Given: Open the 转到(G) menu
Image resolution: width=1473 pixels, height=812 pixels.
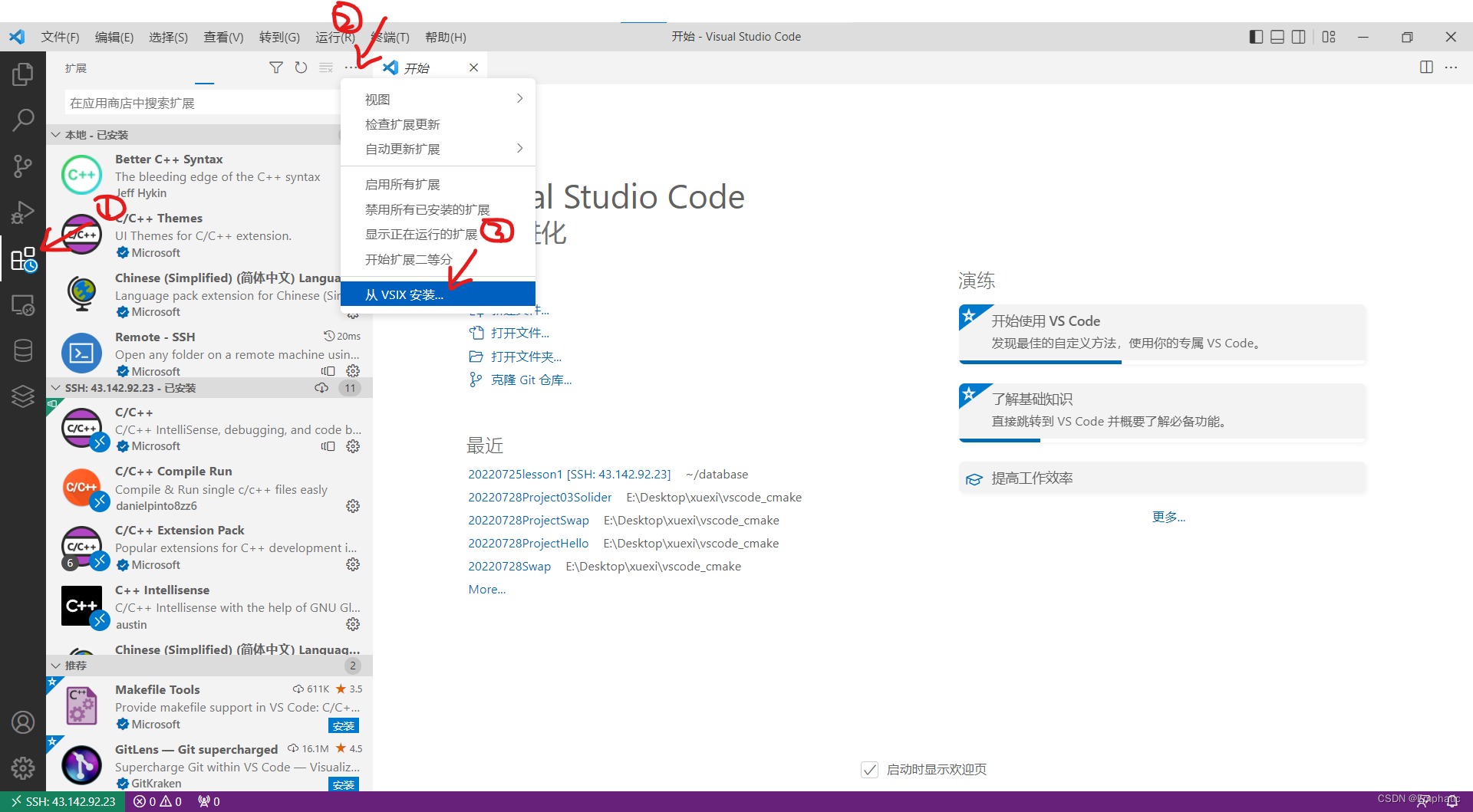Looking at the screenshot, I should coord(279,37).
